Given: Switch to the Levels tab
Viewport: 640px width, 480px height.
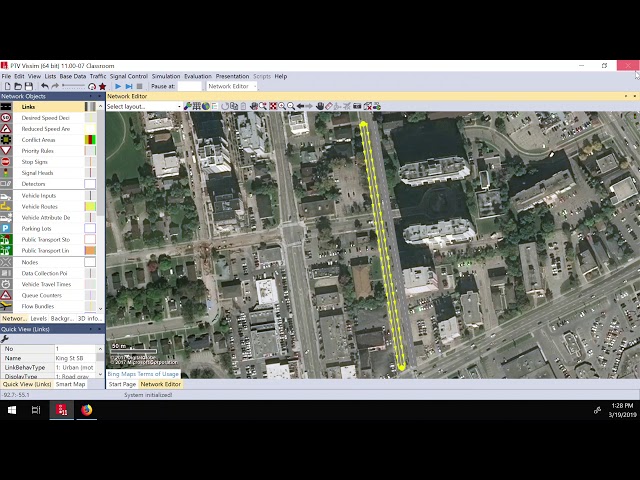Looking at the screenshot, I should (39, 318).
